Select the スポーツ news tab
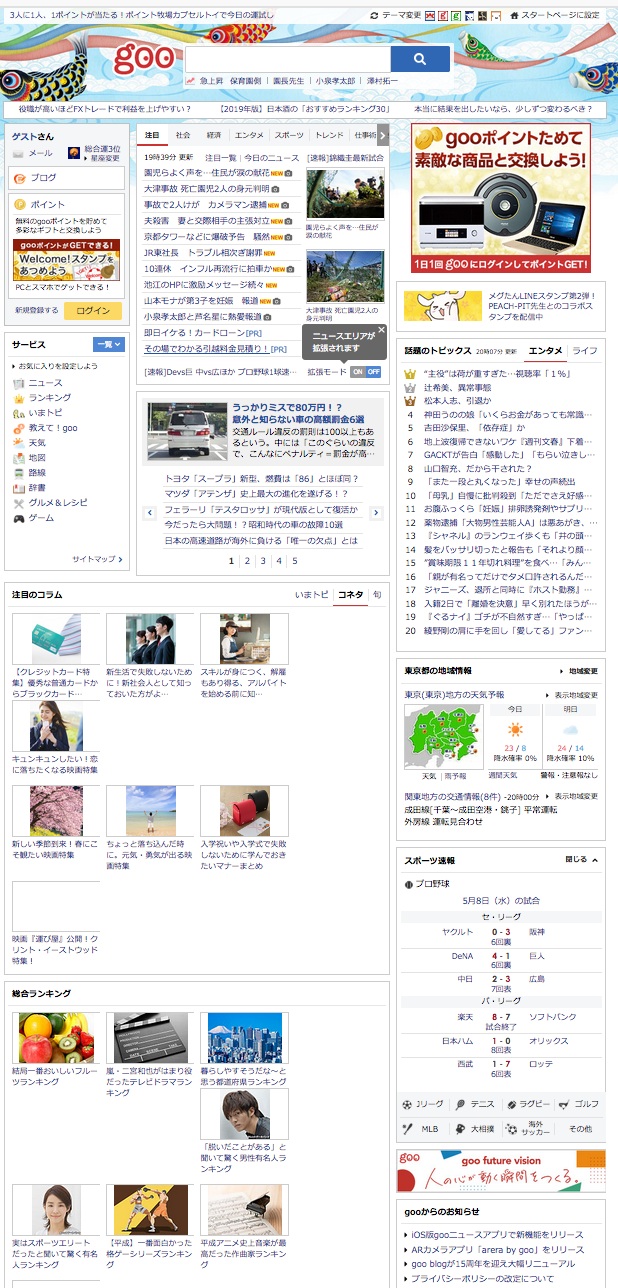Screen dimensions: 618x1288 point(289,135)
